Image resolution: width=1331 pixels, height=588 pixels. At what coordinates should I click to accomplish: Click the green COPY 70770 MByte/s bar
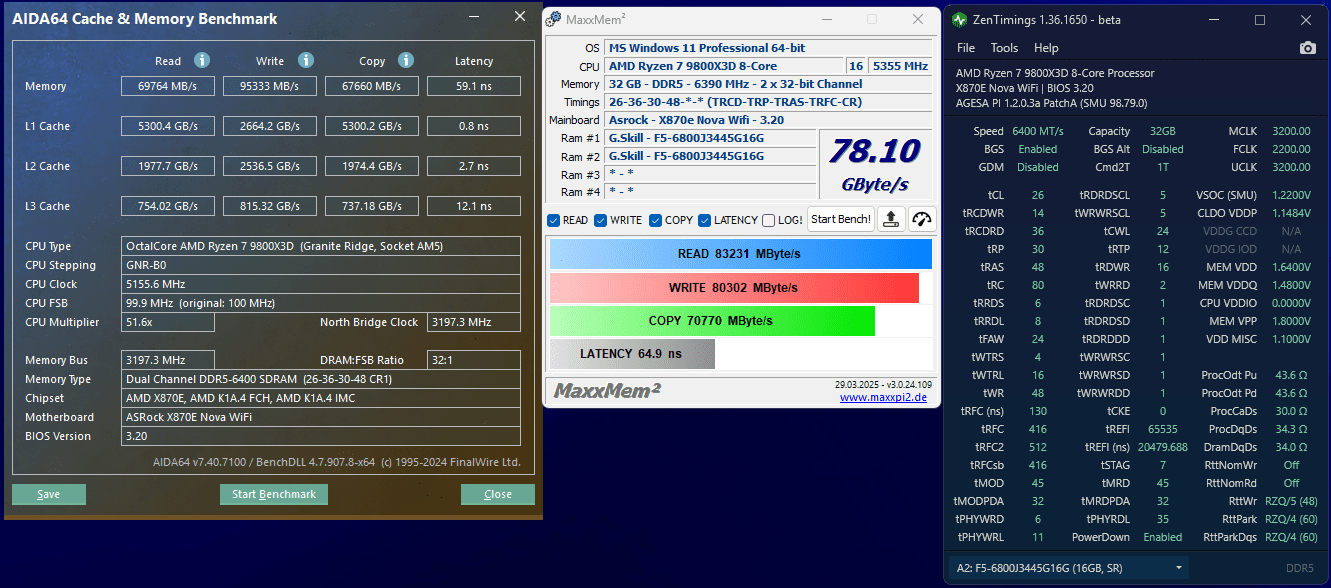tap(712, 321)
